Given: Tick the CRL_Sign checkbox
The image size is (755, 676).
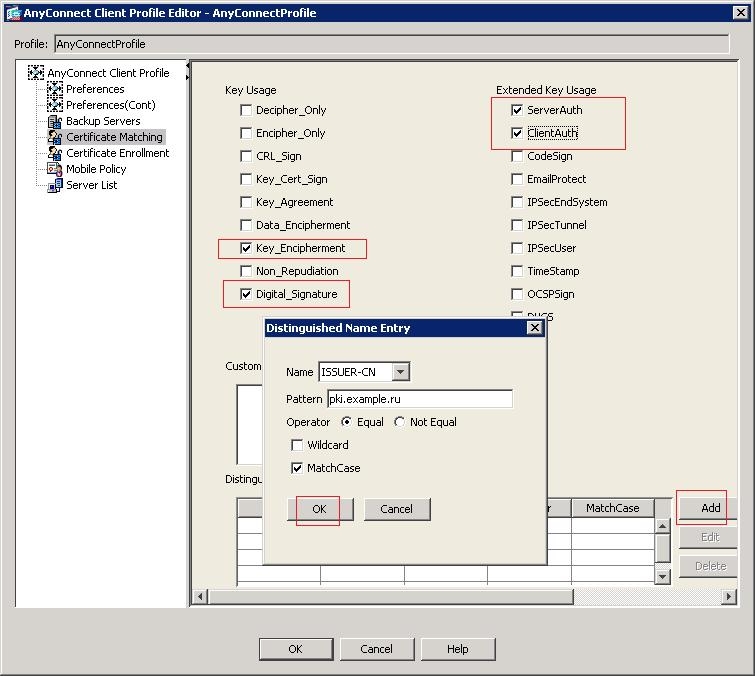Looking at the screenshot, I should coord(246,156).
